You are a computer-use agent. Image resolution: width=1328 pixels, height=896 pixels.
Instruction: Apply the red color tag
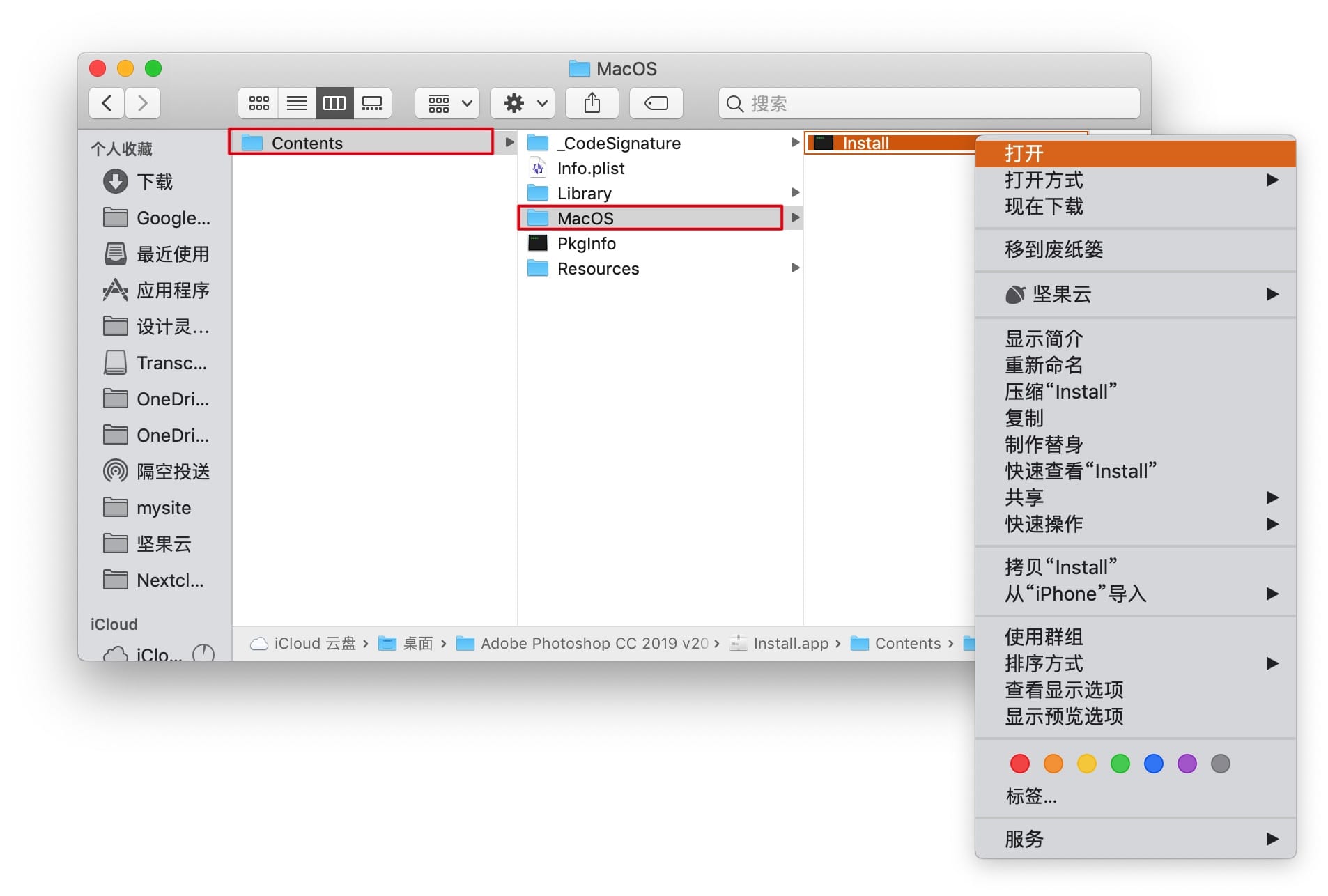pos(1019,764)
